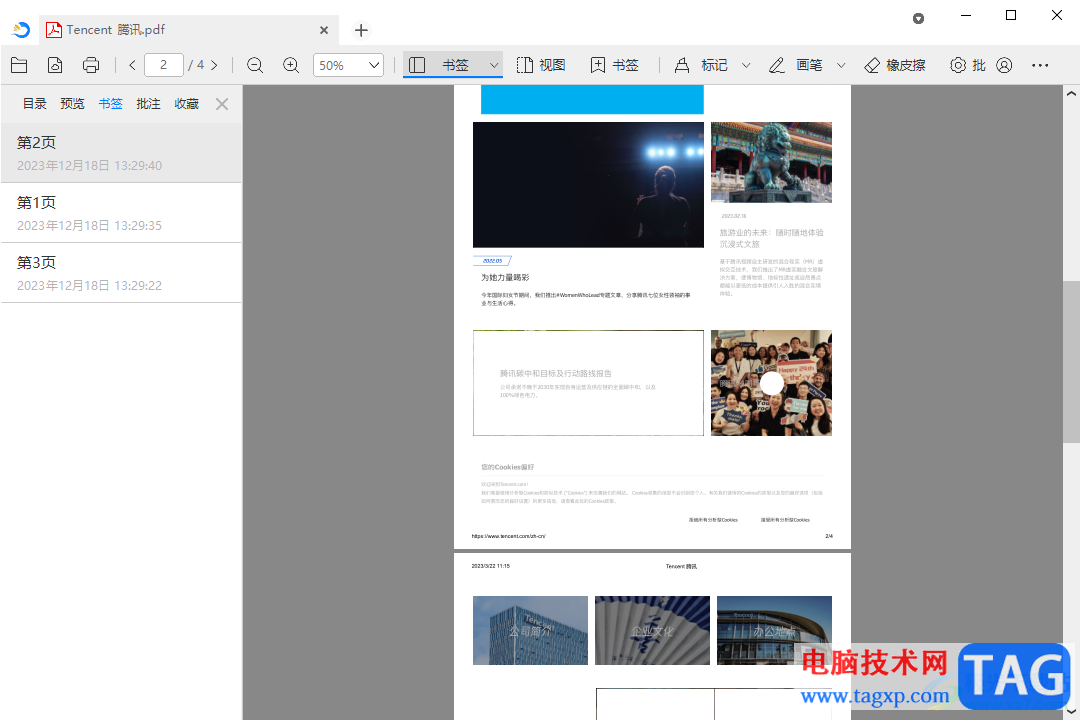Click the 公司简介 building image
This screenshot has height=721, width=1081.
(530, 630)
